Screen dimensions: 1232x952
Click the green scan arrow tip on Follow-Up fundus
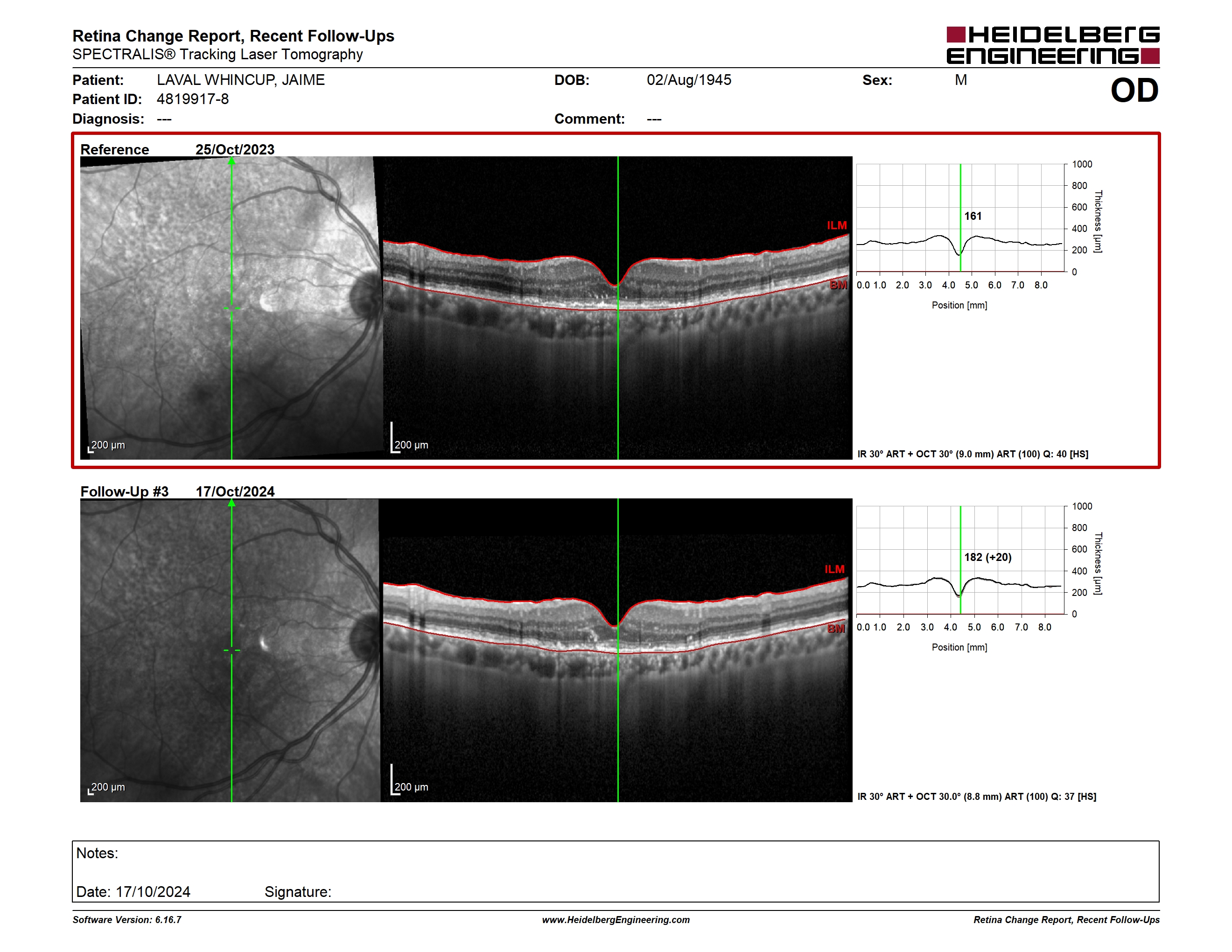(231, 503)
